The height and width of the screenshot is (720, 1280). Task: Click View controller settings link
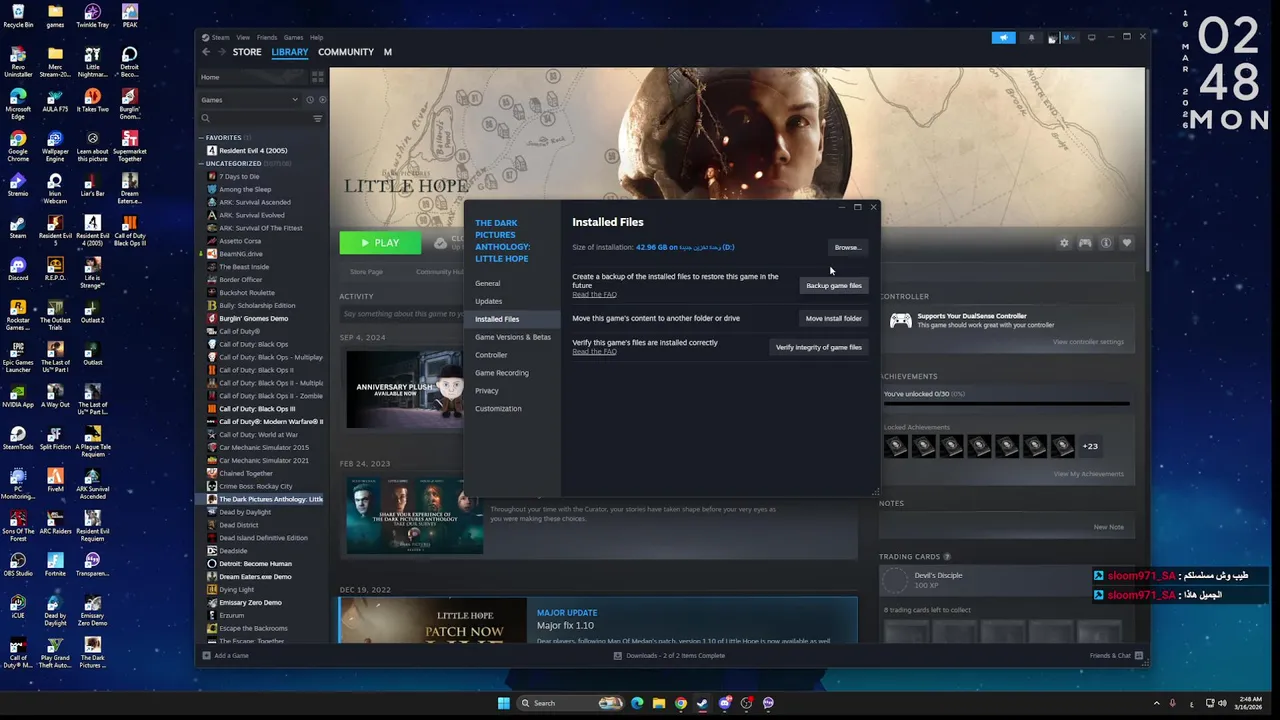(1088, 342)
